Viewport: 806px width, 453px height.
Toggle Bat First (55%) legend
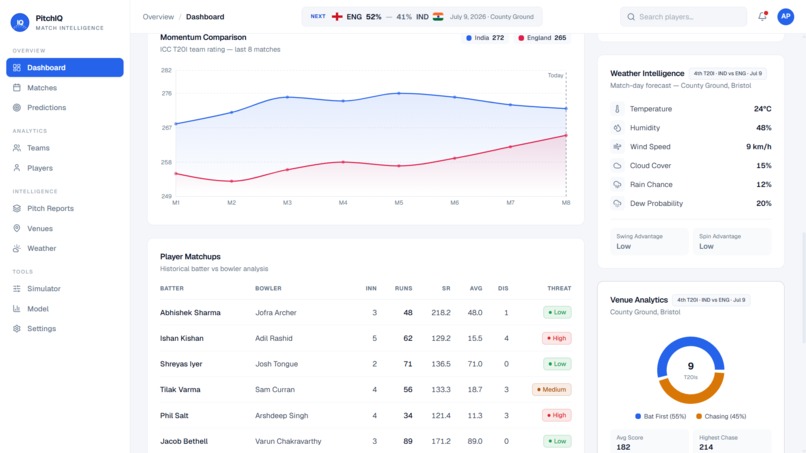point(661,416)
